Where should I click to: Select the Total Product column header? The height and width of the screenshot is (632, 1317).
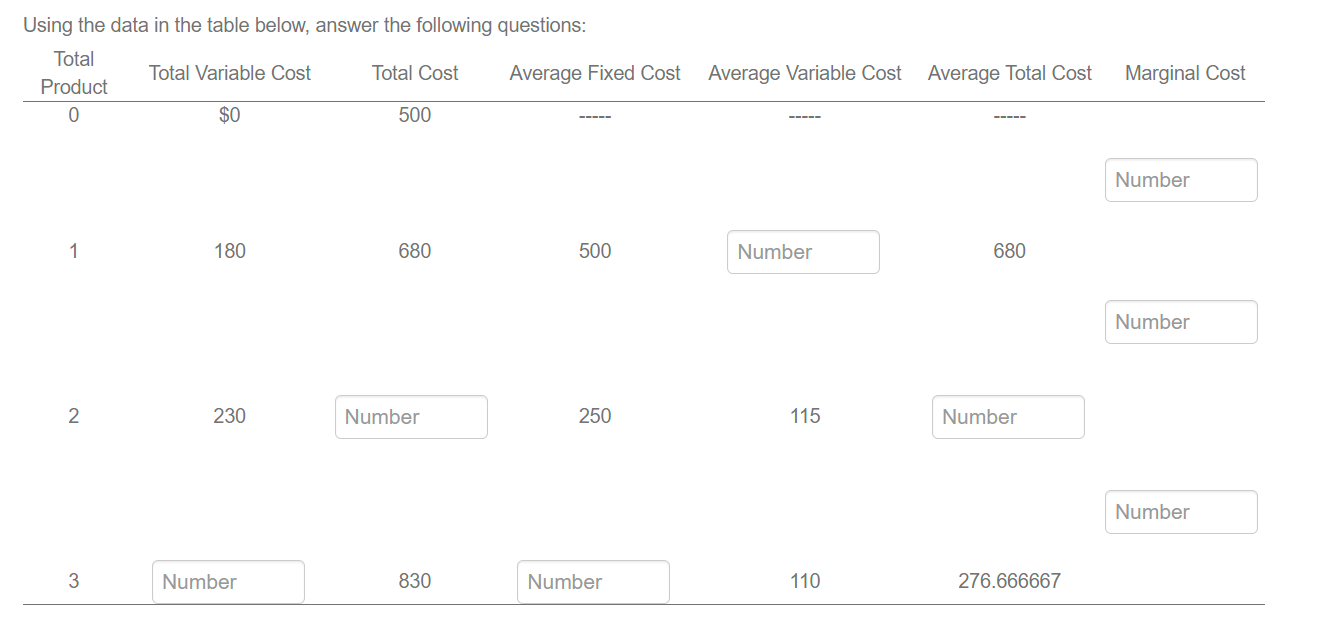73,72
